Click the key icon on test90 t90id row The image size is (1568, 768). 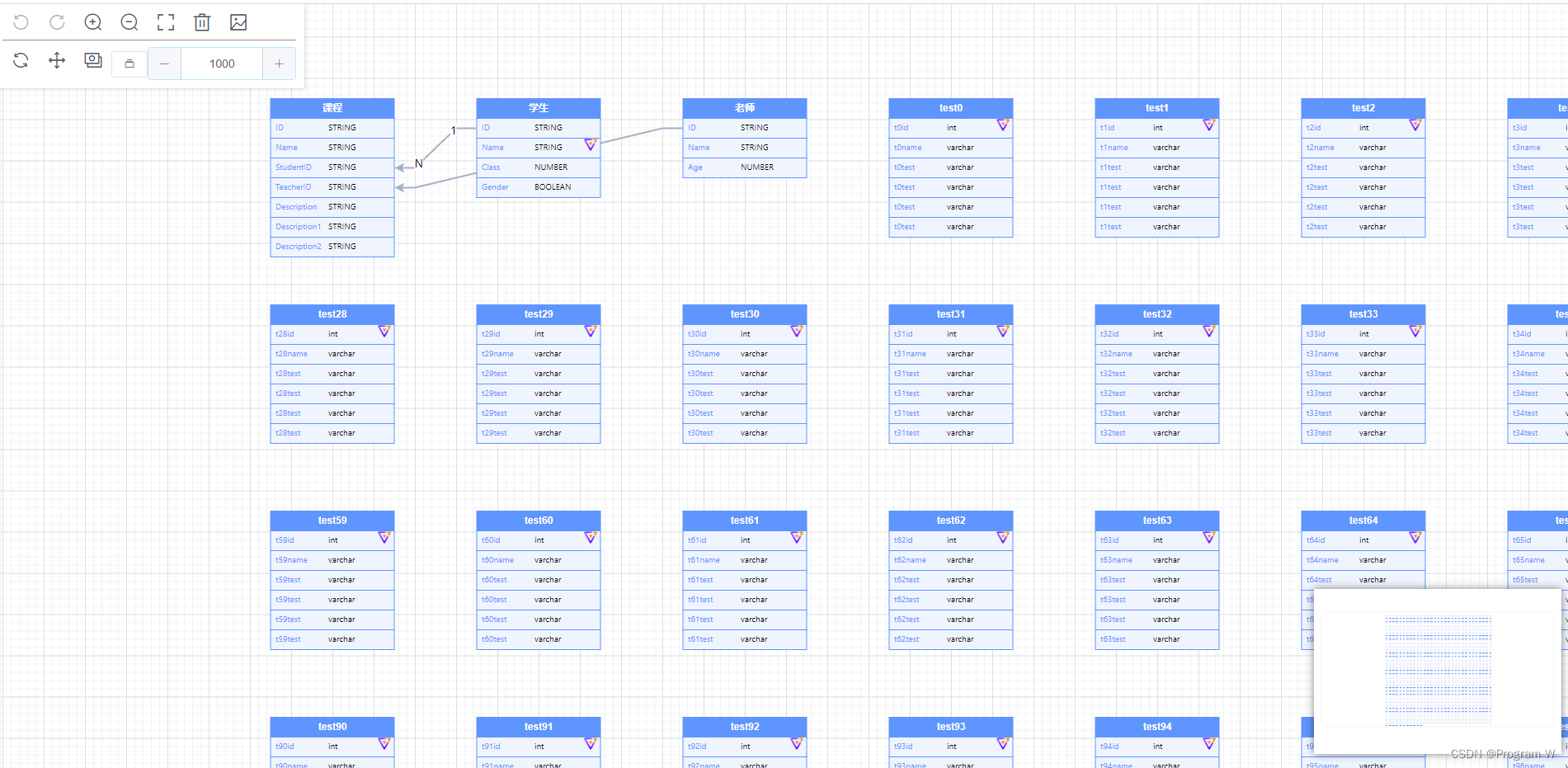(x=384, y=744)
